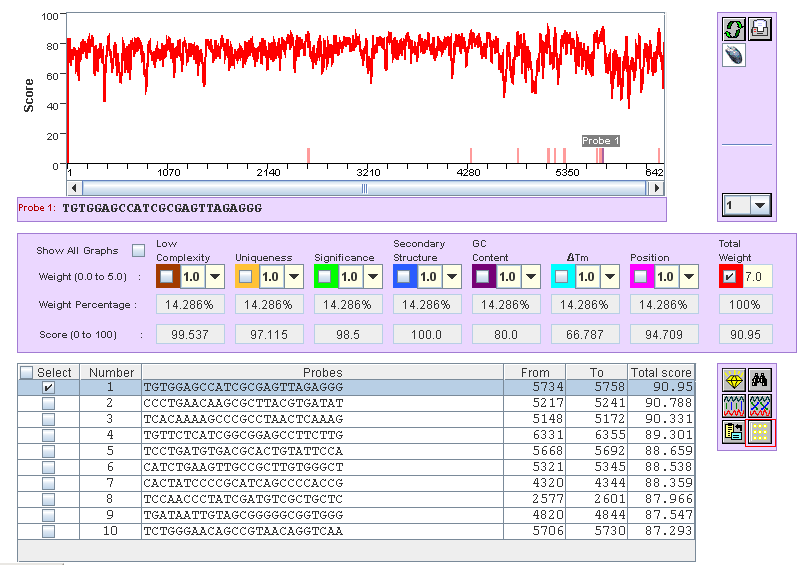This screenshot has width=810, height=571.
Task: Click the Total score column header
Action: click(661, 372)
